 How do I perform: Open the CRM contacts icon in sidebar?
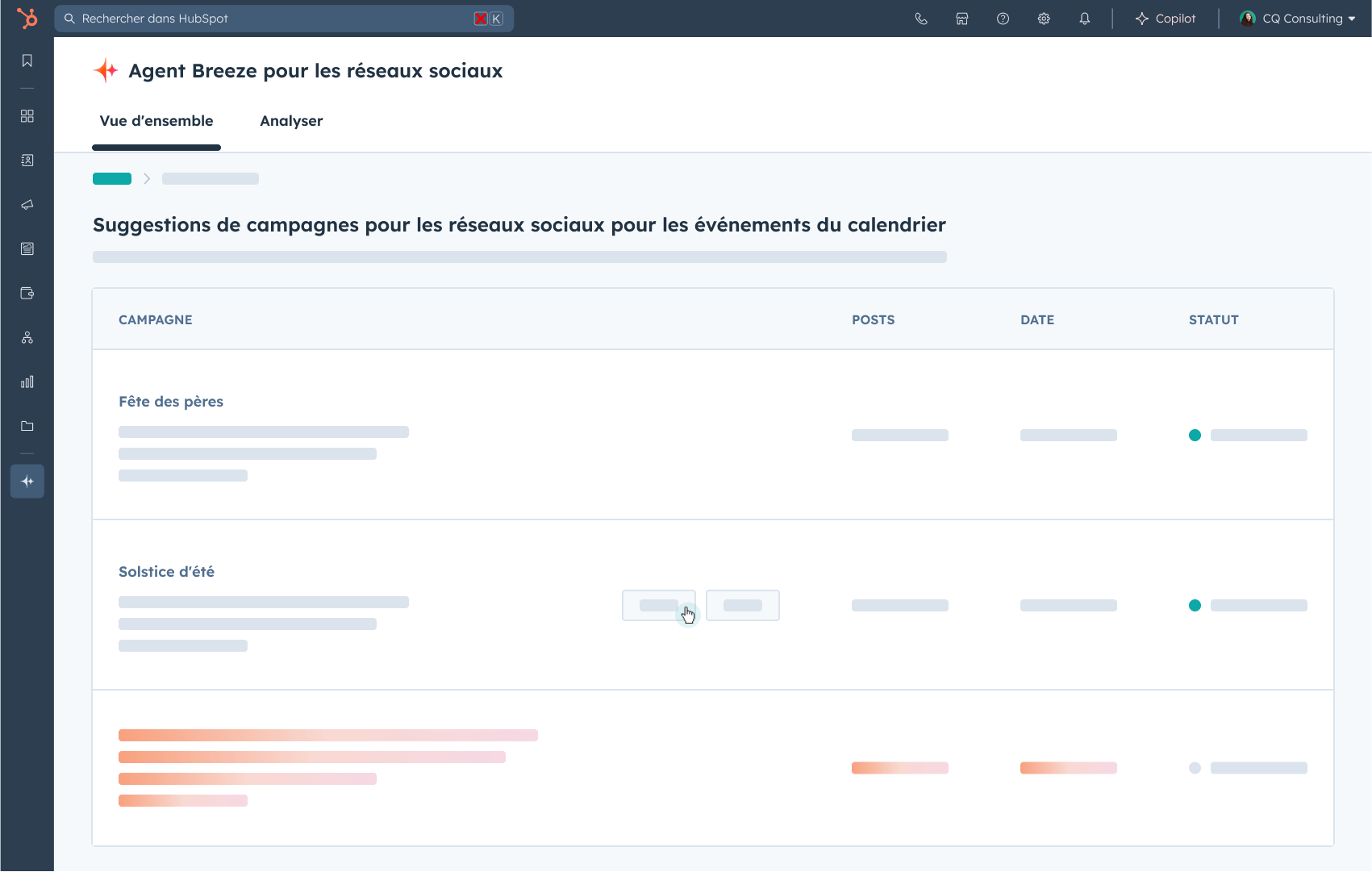pyautogui.click(x=27, y=161)
